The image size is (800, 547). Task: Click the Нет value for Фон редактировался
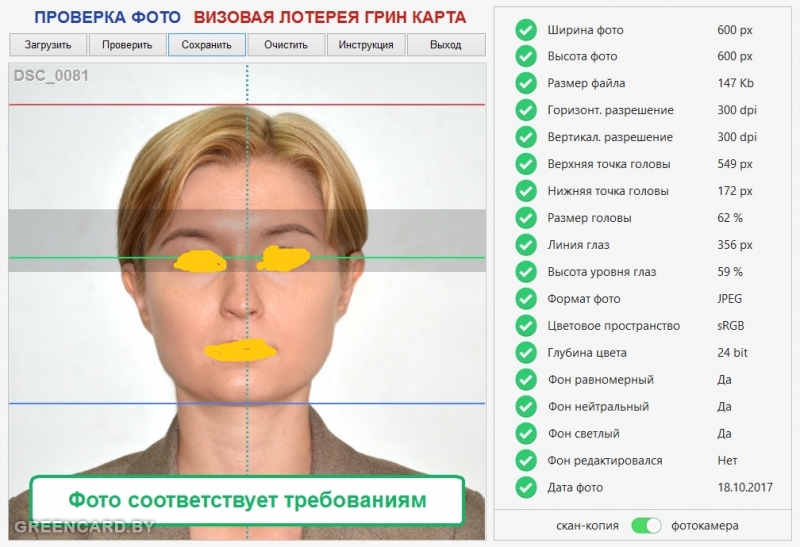pyautogui.click(x=727, y=461)
